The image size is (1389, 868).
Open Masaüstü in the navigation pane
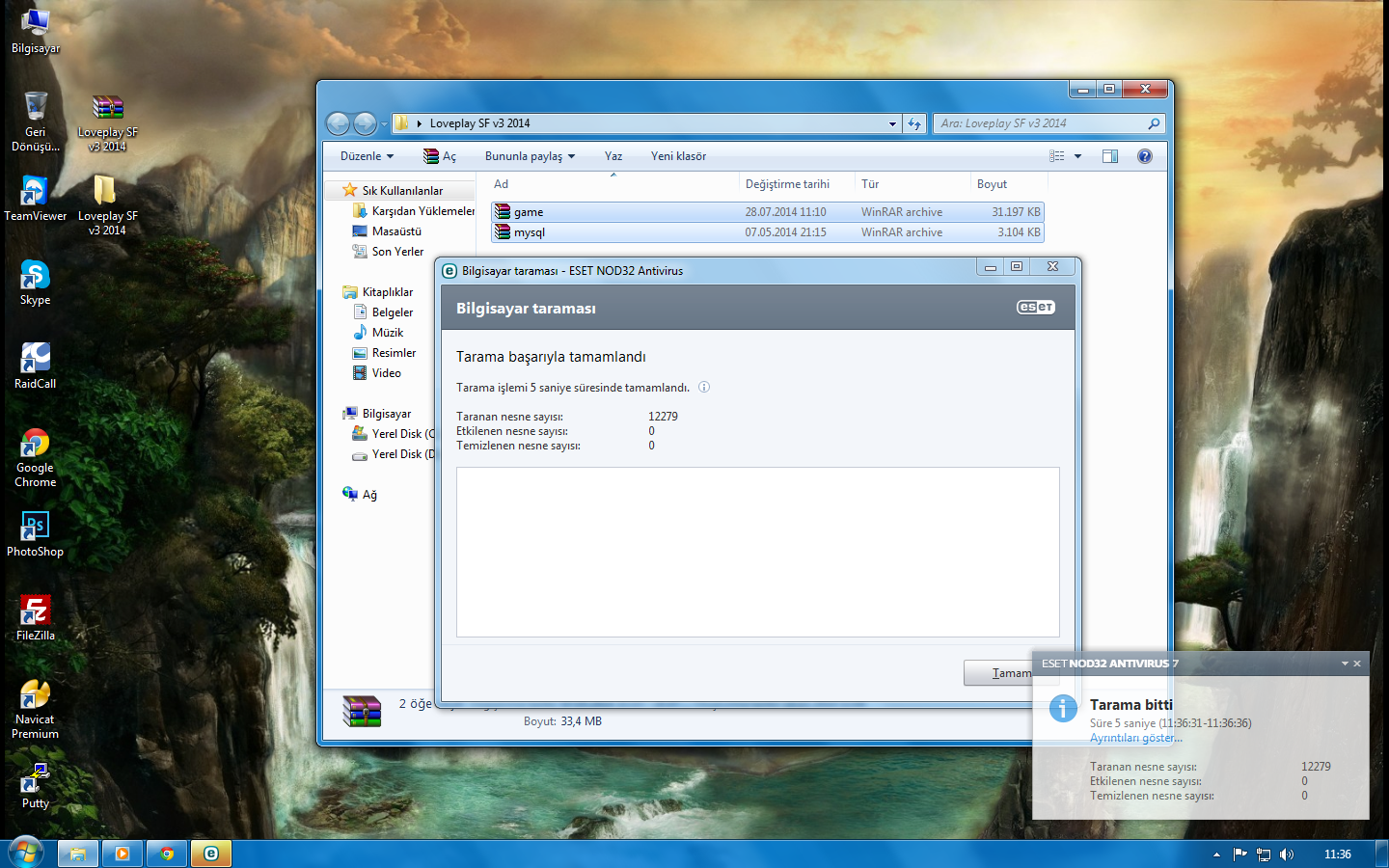(387, 231)
